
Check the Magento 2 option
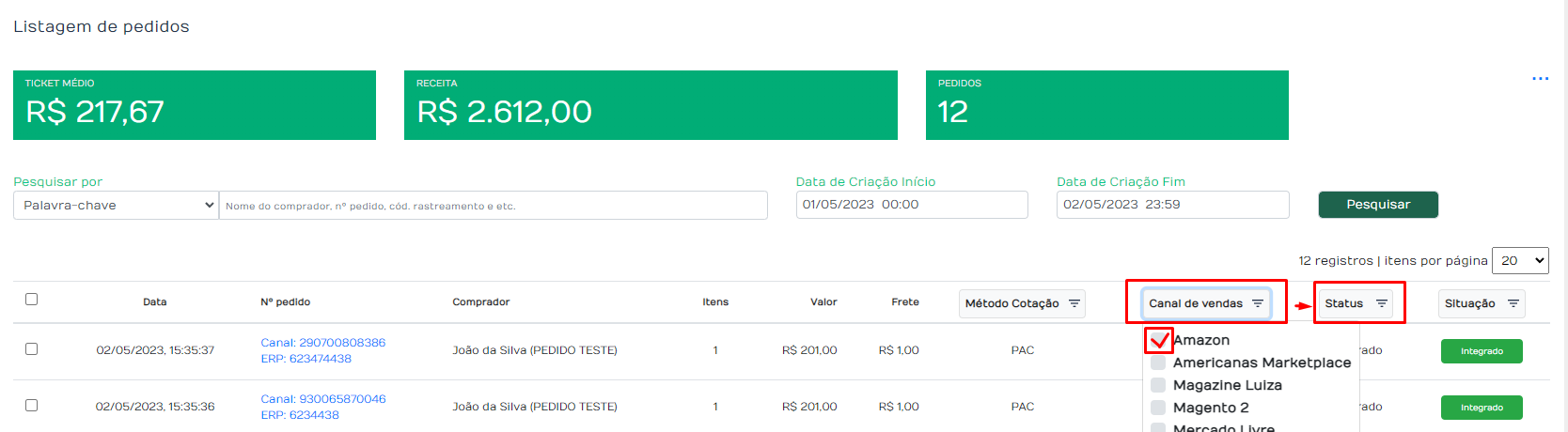point(1158,408)
